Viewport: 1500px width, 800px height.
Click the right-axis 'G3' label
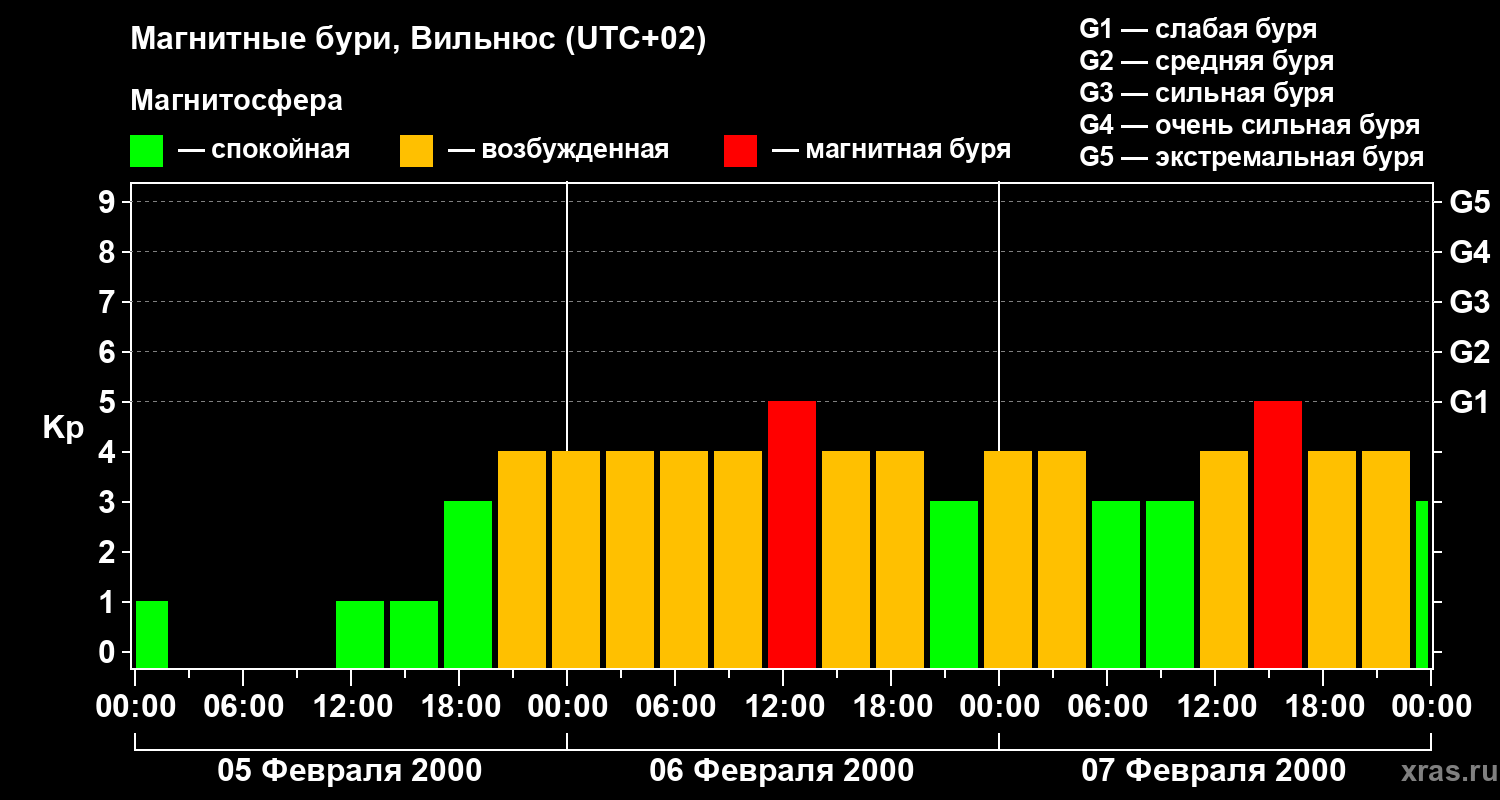click(1469, 302)
